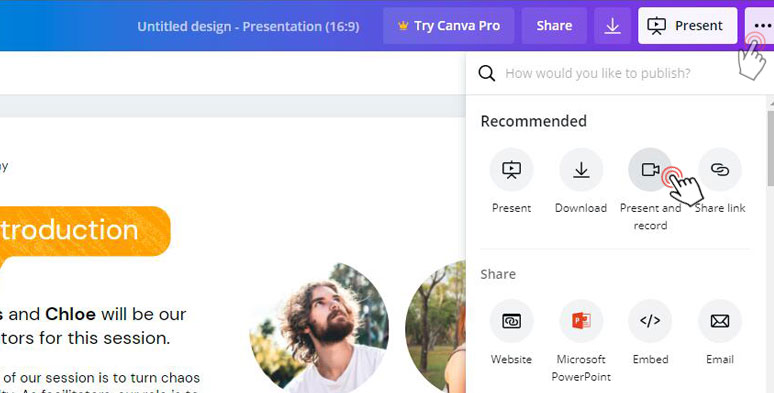Click the text 'and Chloe will be our'
774x393 pixels.
(x=97, y=314)
